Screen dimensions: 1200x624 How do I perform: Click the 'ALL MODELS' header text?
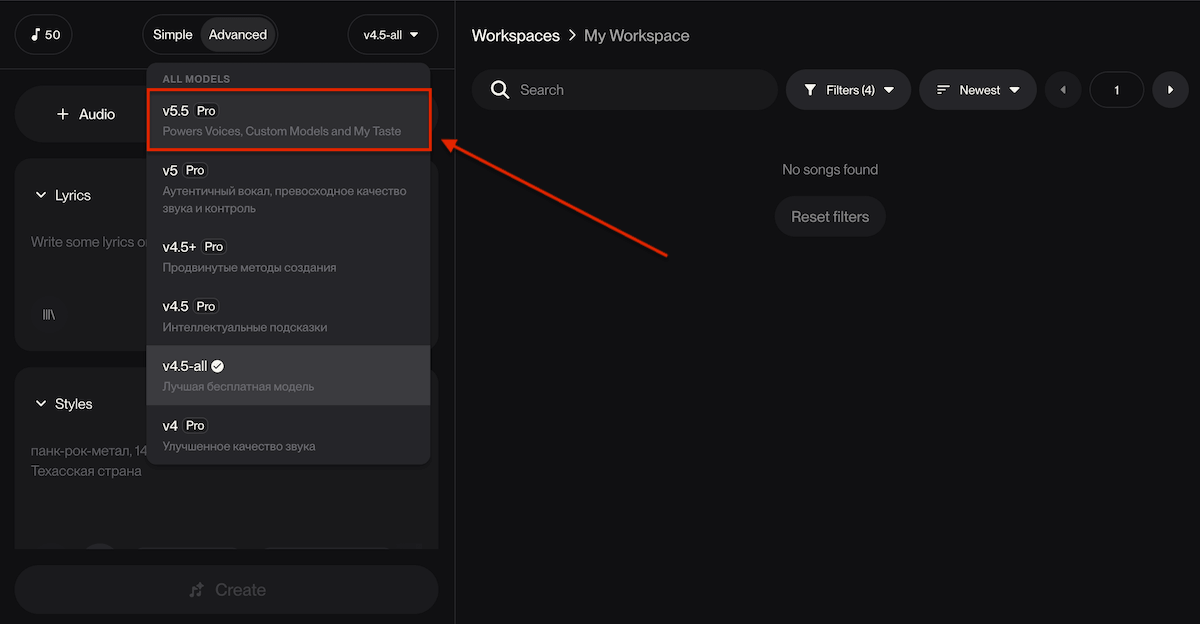(196, 79)
